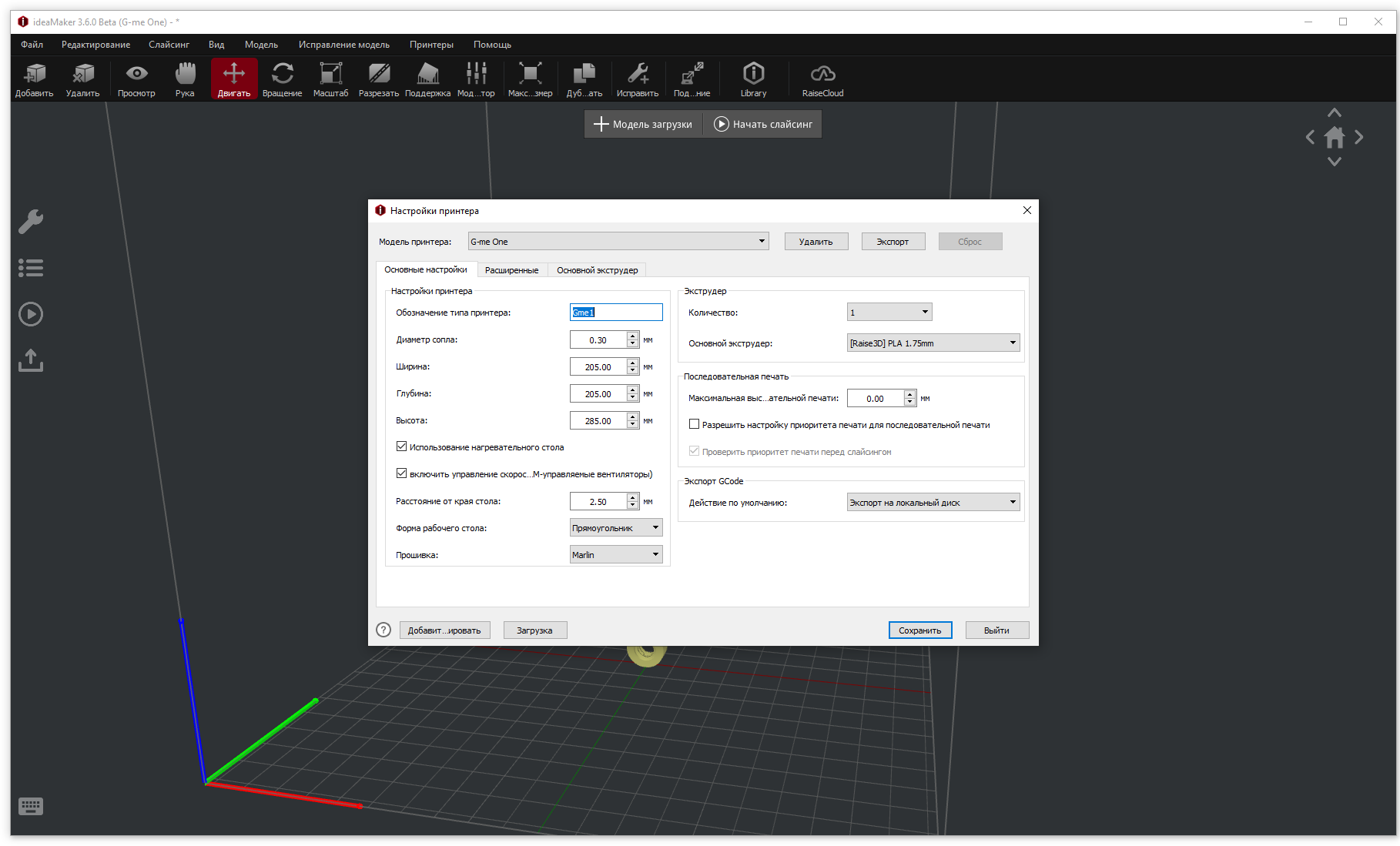Click the Сохранить button

(920, 630)
